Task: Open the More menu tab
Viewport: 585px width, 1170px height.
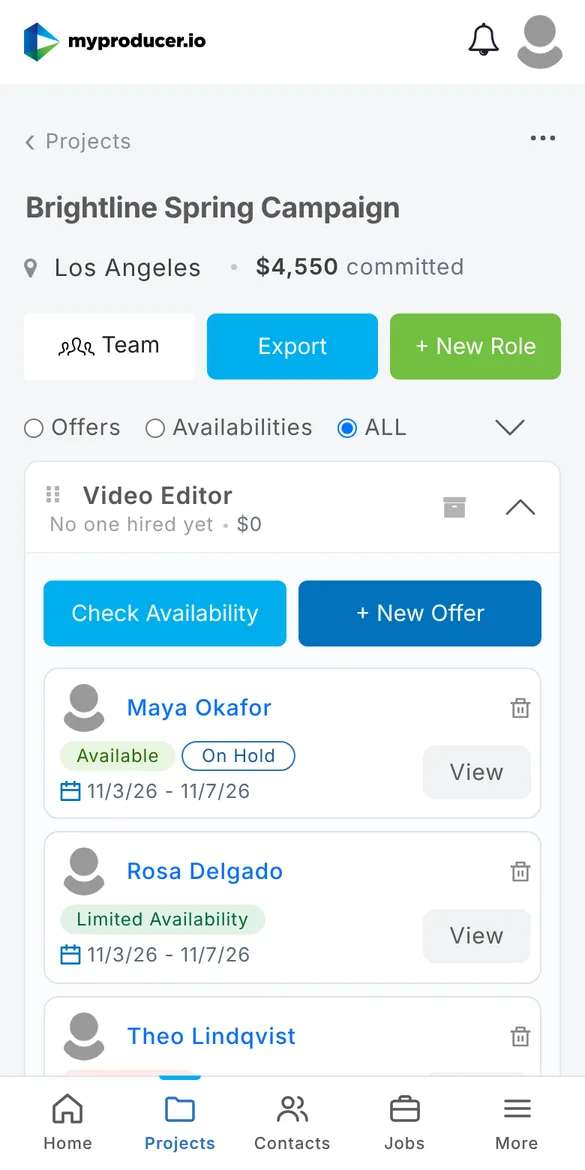Action: pyautogui.click(x=516, y=1123)
